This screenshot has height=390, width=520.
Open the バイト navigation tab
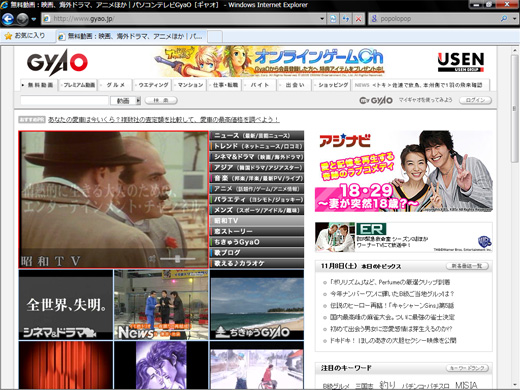259,85
